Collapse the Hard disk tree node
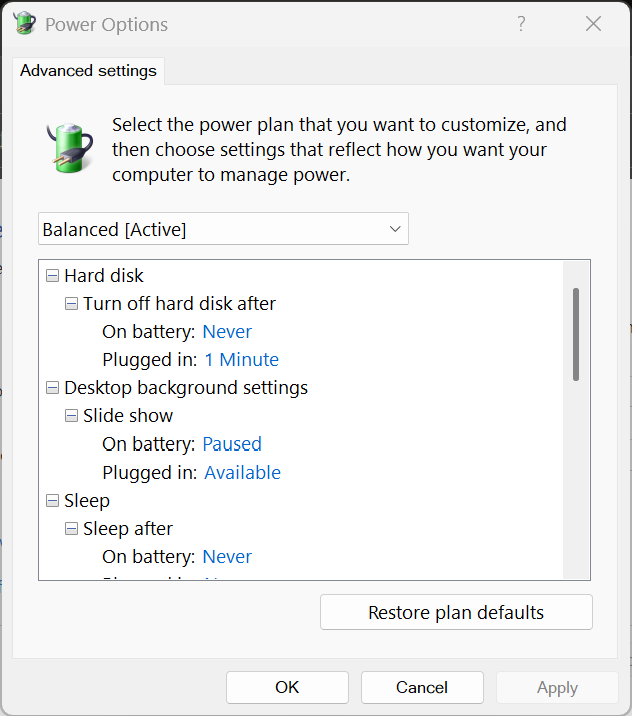632x716 pixels. point(52,275)
